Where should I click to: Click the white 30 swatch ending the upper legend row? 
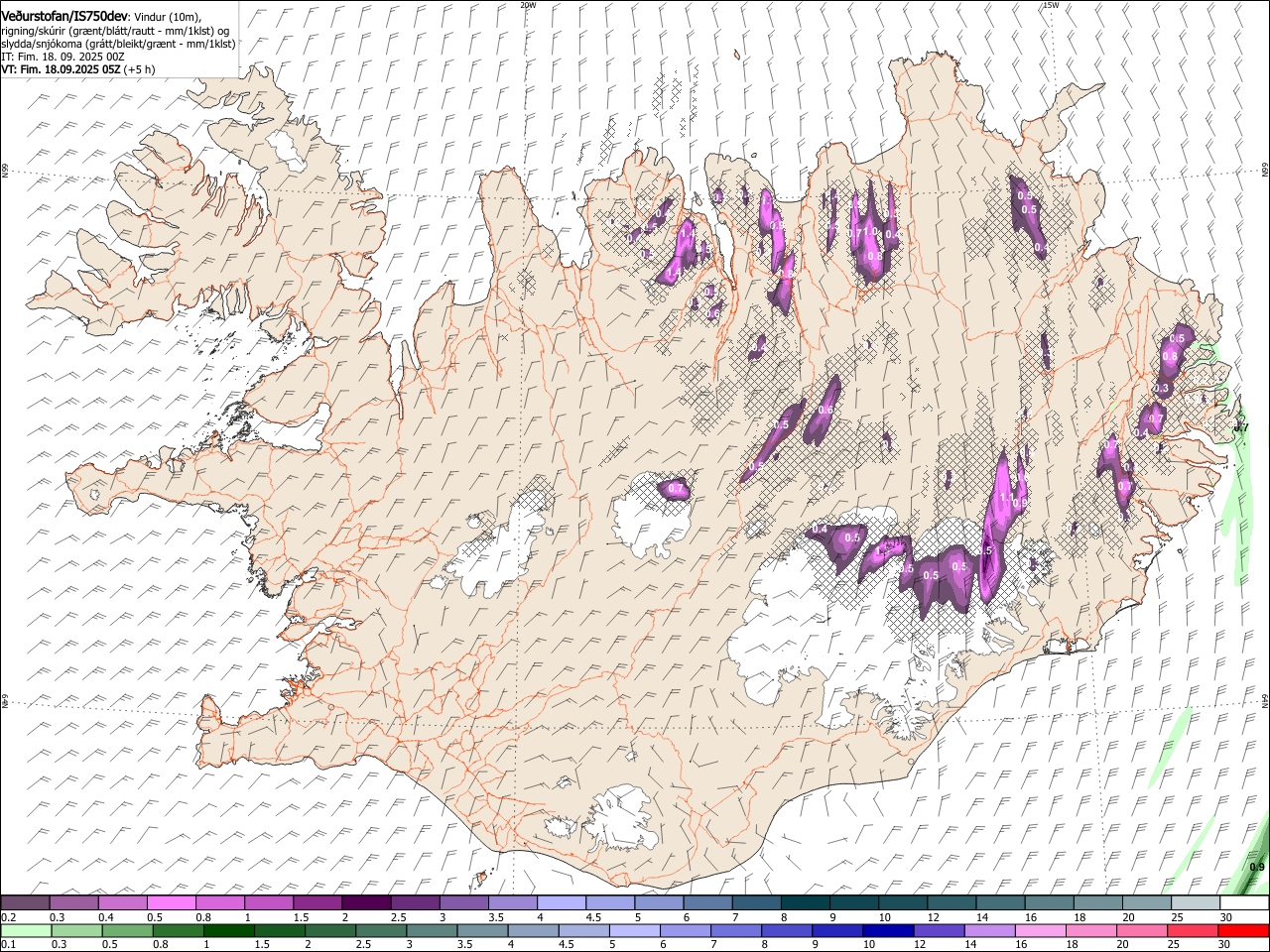[1244, 902]
